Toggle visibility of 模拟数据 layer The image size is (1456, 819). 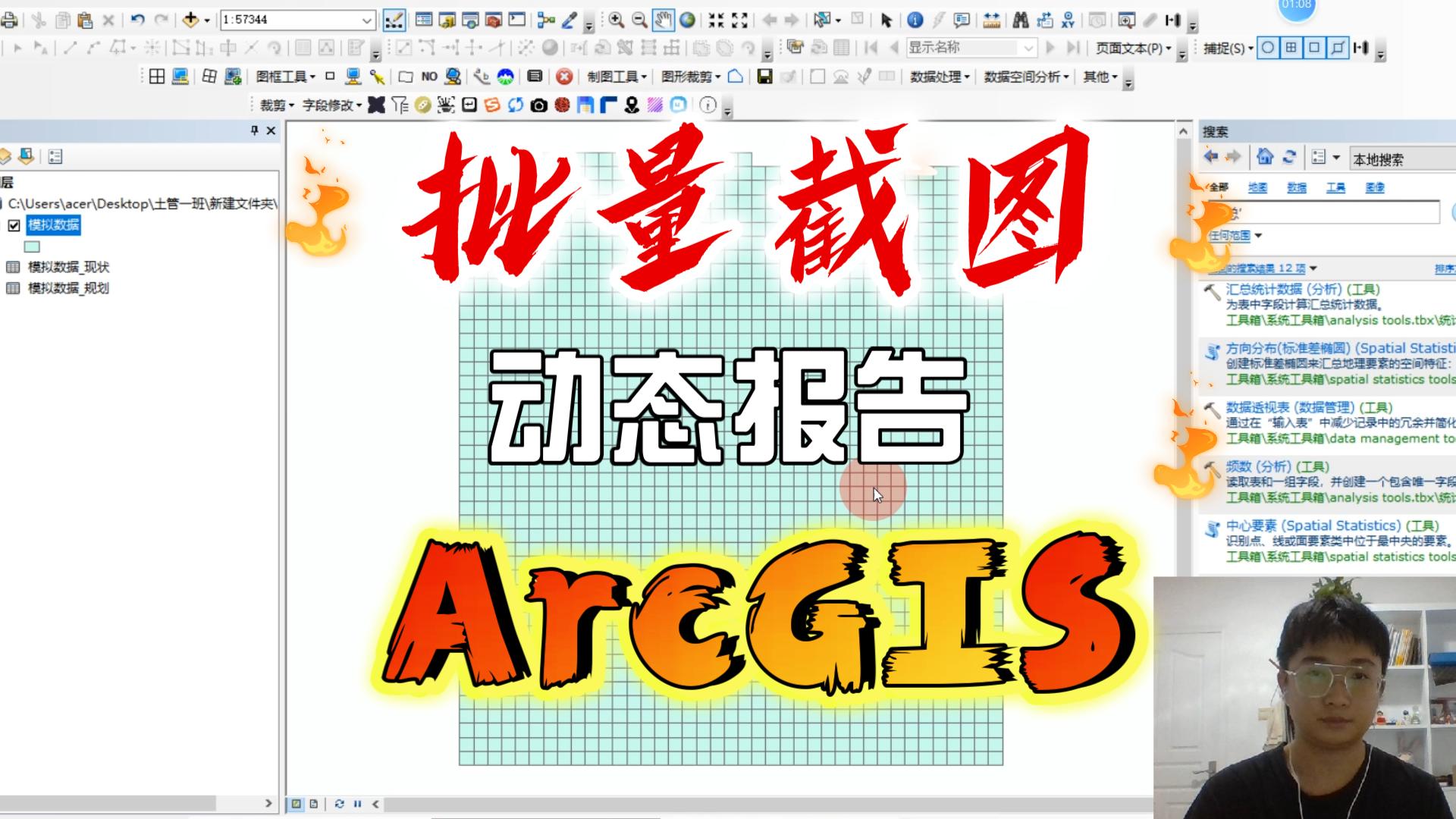14,225
